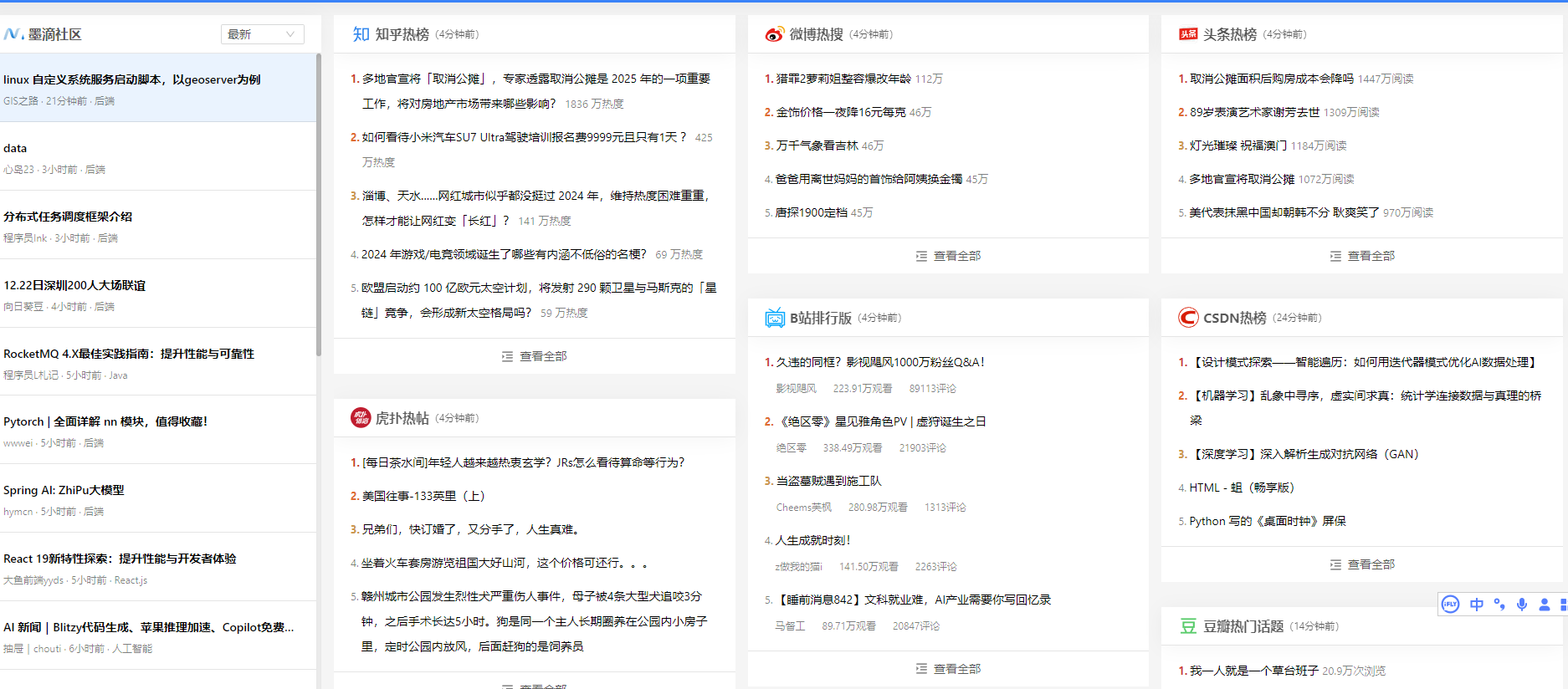
Task: Click the 虎扑 round logo icon
Action: coord(361,418)
